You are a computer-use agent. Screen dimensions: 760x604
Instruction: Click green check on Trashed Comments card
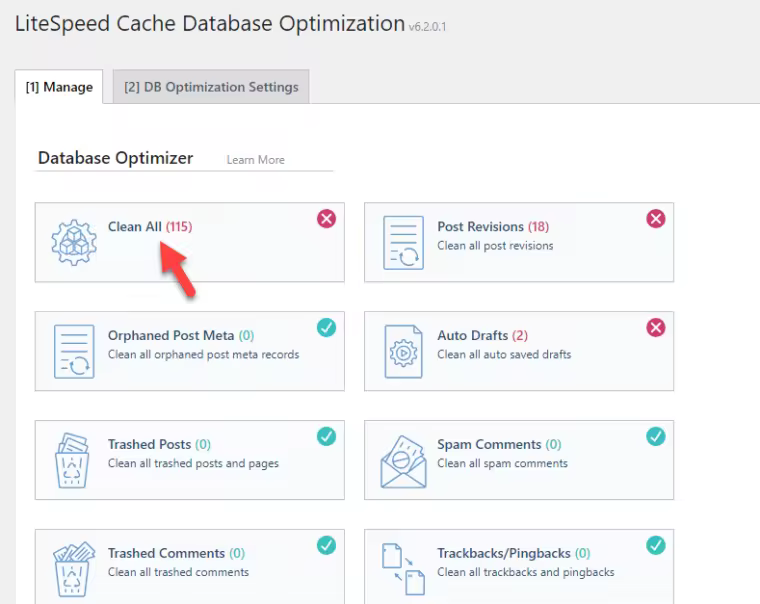click(x=326, y=545)
